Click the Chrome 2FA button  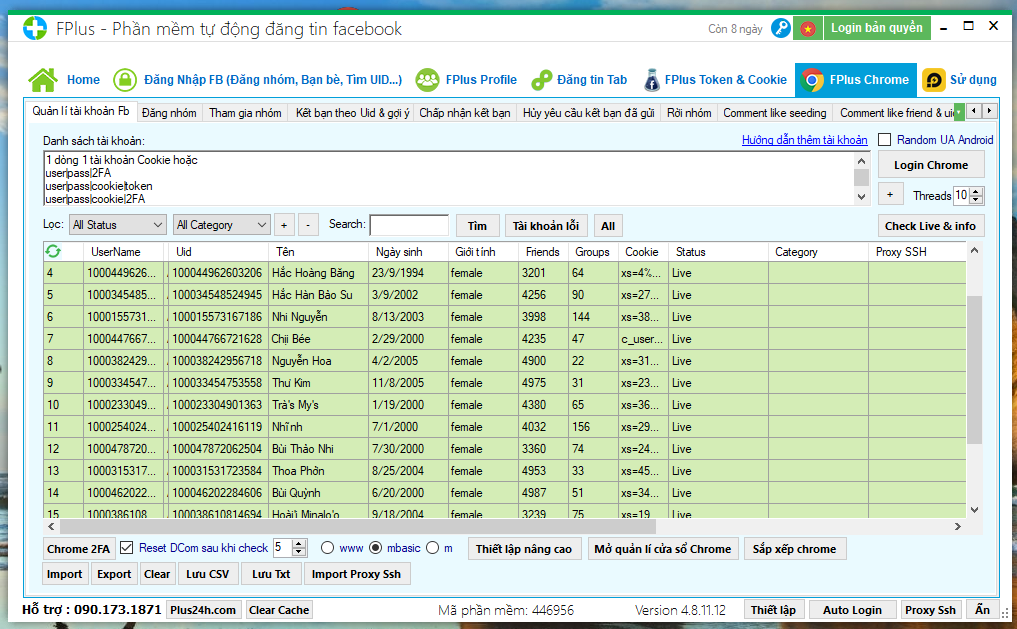coord(78,549)
